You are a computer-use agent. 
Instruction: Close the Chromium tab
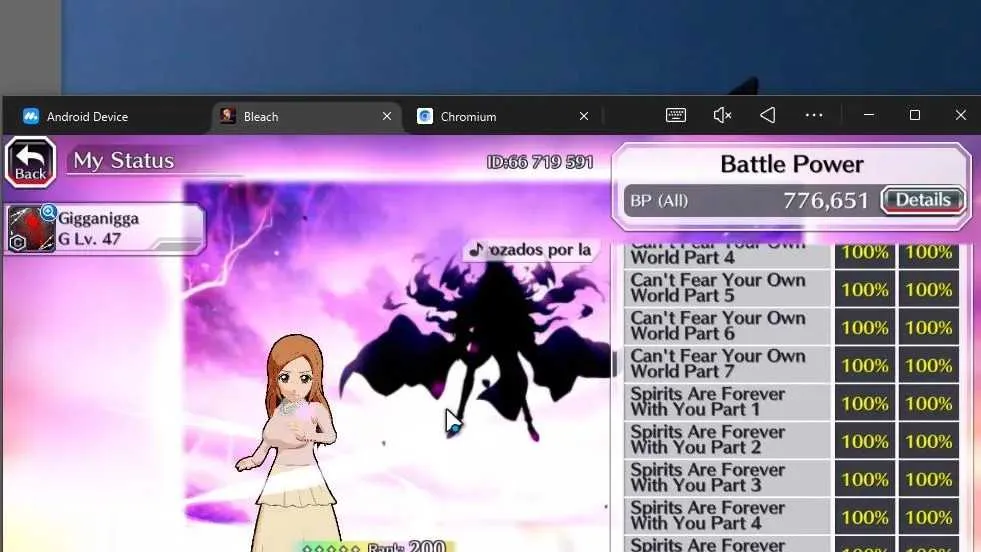(584, 116)
